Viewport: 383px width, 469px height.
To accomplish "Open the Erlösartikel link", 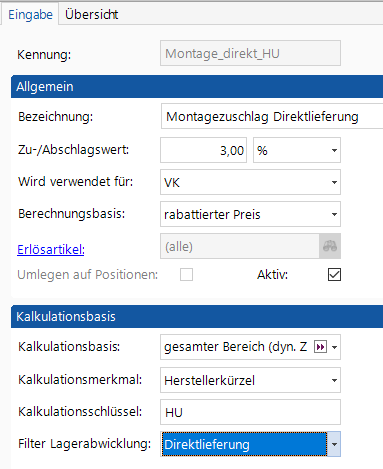I will click(51, 249).
